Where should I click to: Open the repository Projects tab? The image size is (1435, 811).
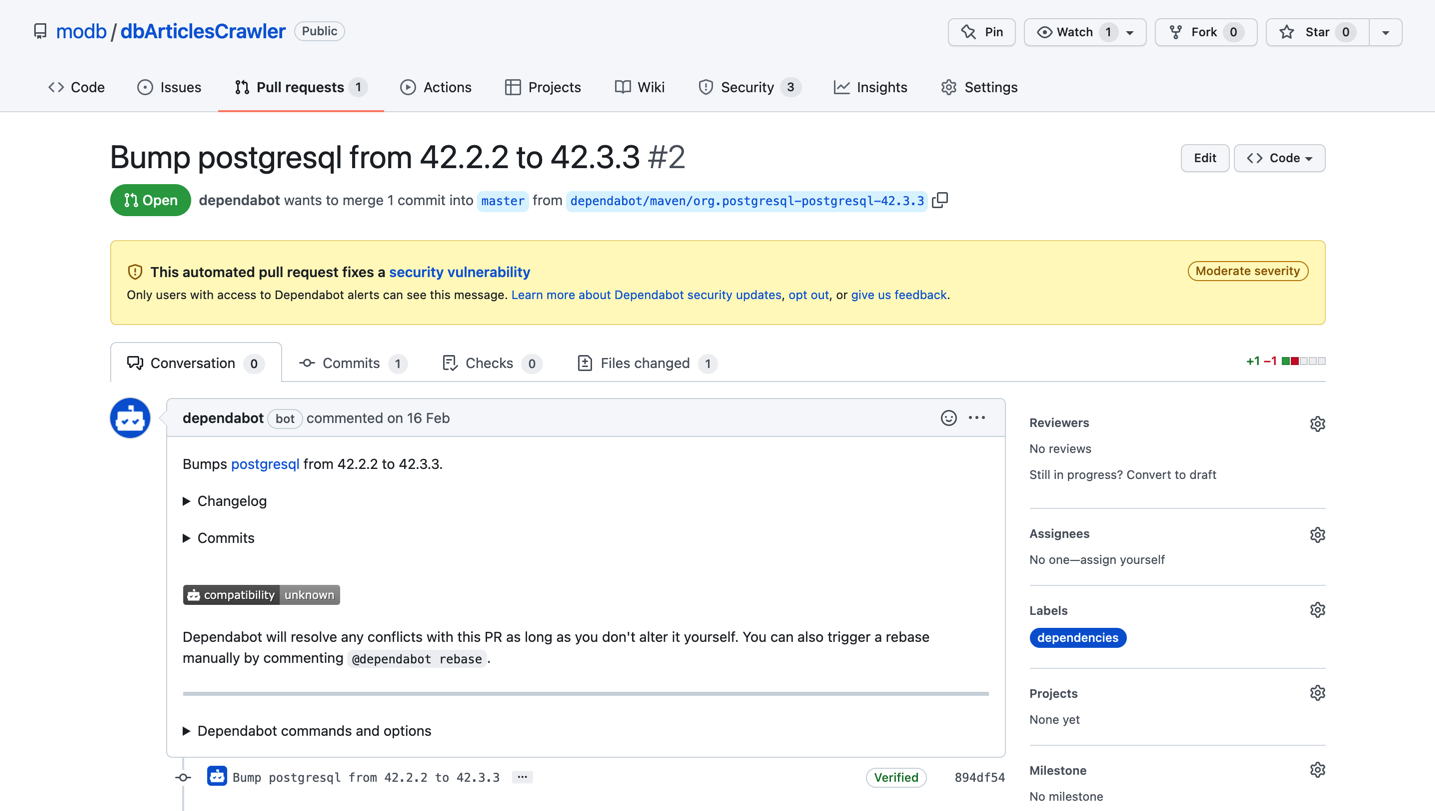point(543,87)
